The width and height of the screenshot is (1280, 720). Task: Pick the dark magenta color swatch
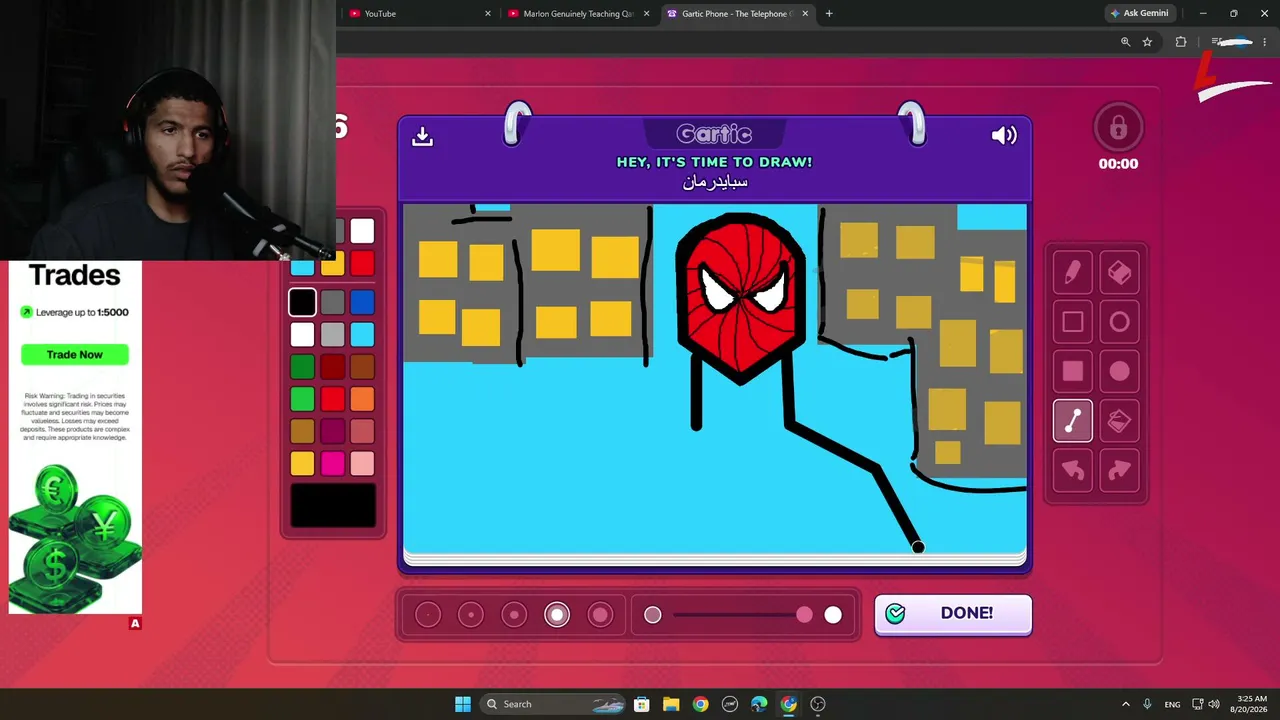click(332, 431)
